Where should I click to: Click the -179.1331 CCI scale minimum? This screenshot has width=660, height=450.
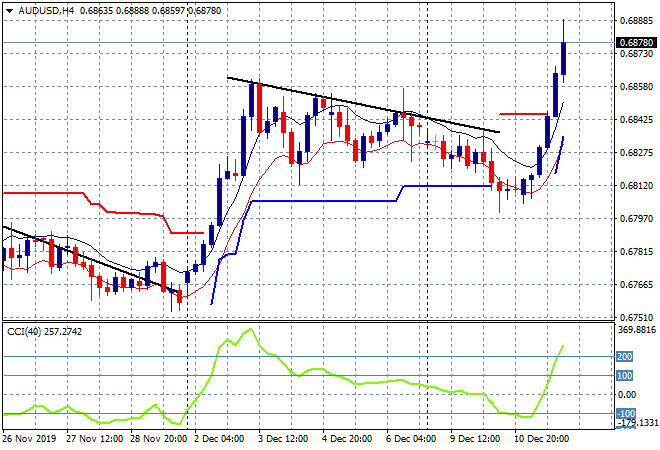[637, 422]
